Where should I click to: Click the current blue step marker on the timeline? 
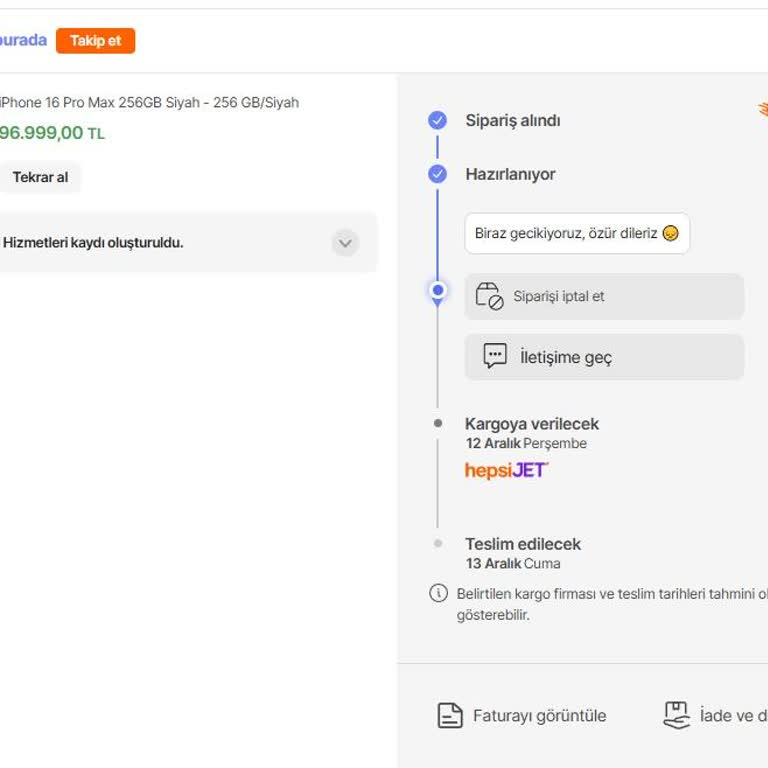tap(437, 291)
